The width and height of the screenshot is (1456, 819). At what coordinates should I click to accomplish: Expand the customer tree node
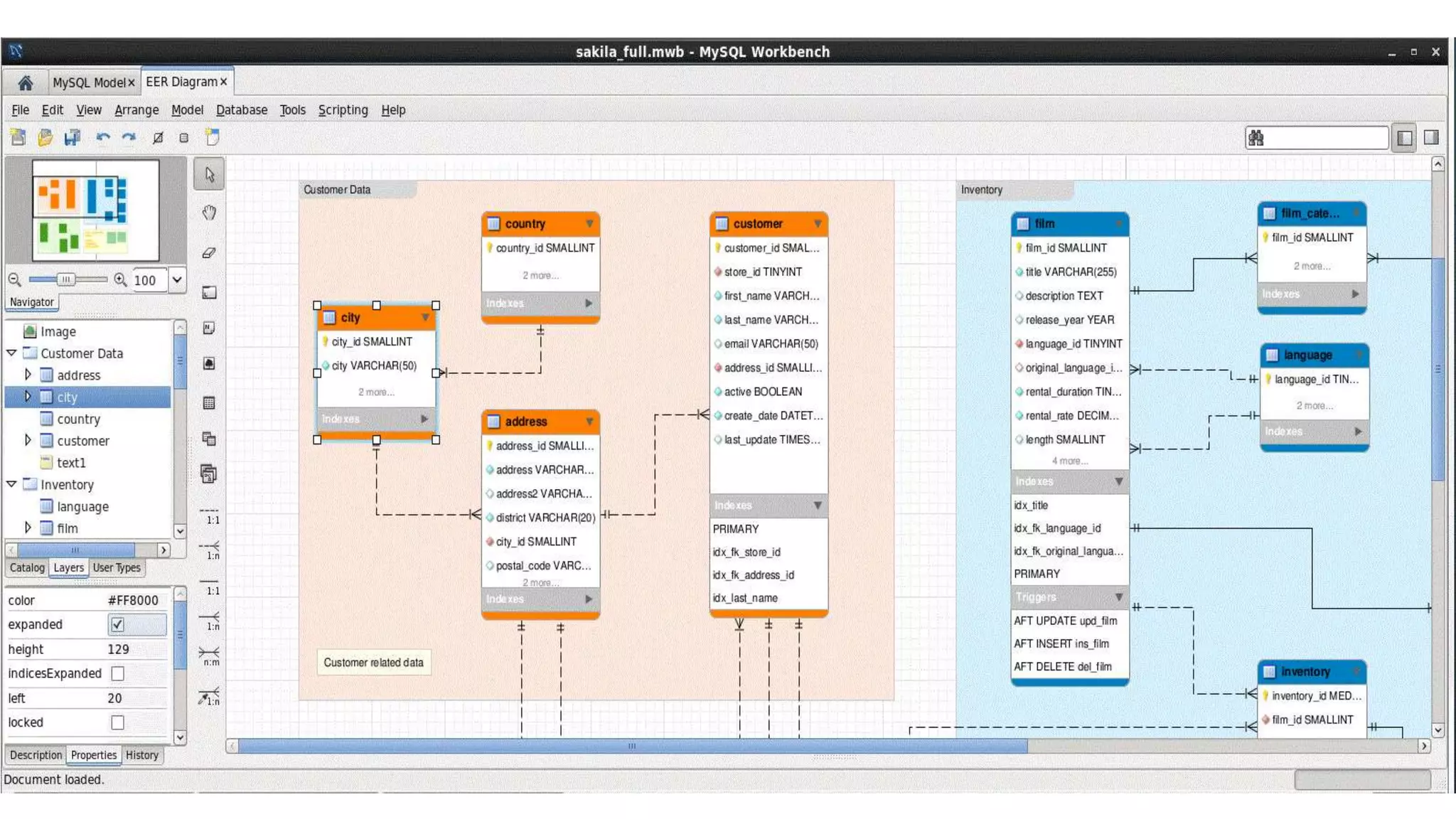coord(28,440)
